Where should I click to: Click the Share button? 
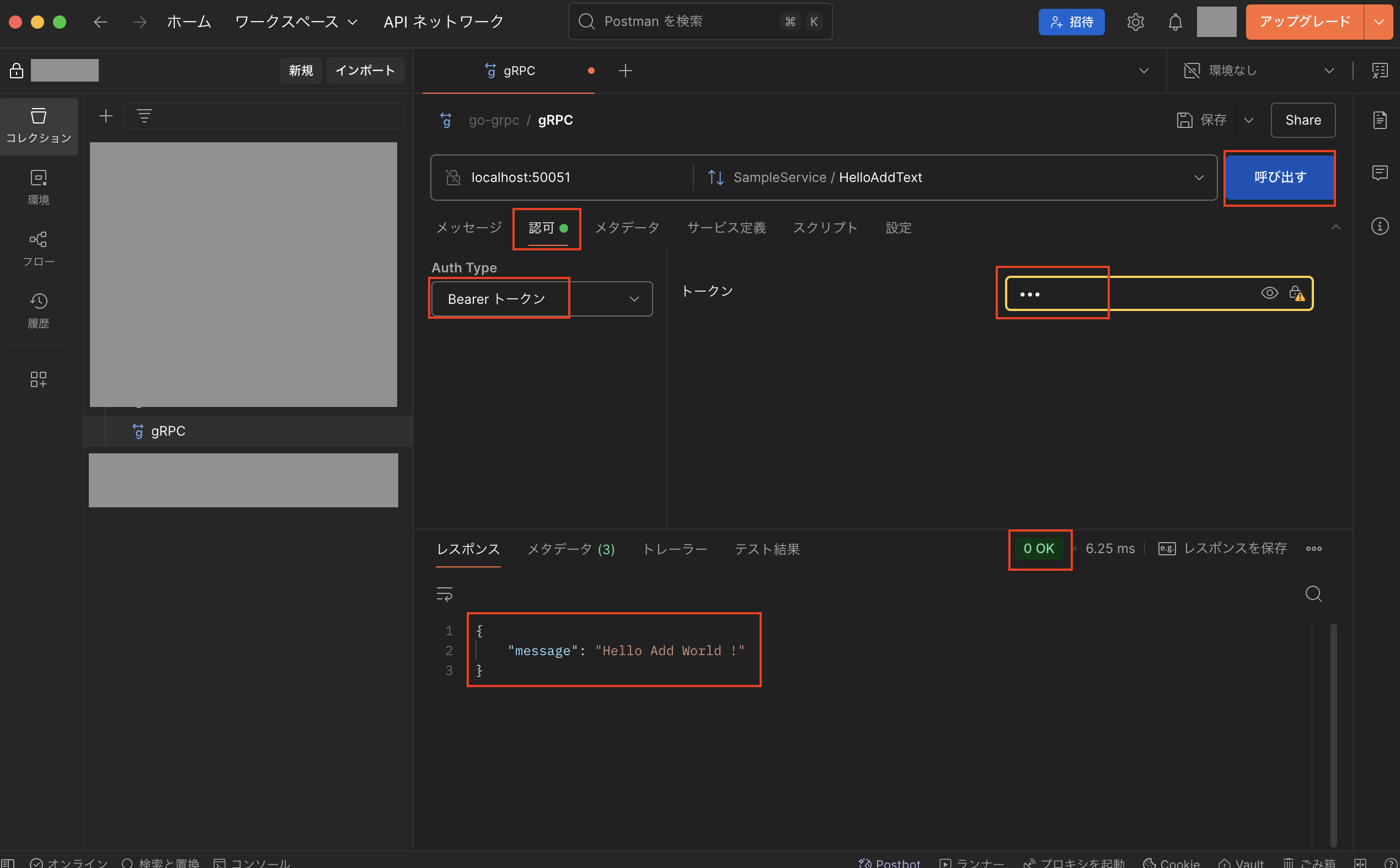click(1302, 120)
